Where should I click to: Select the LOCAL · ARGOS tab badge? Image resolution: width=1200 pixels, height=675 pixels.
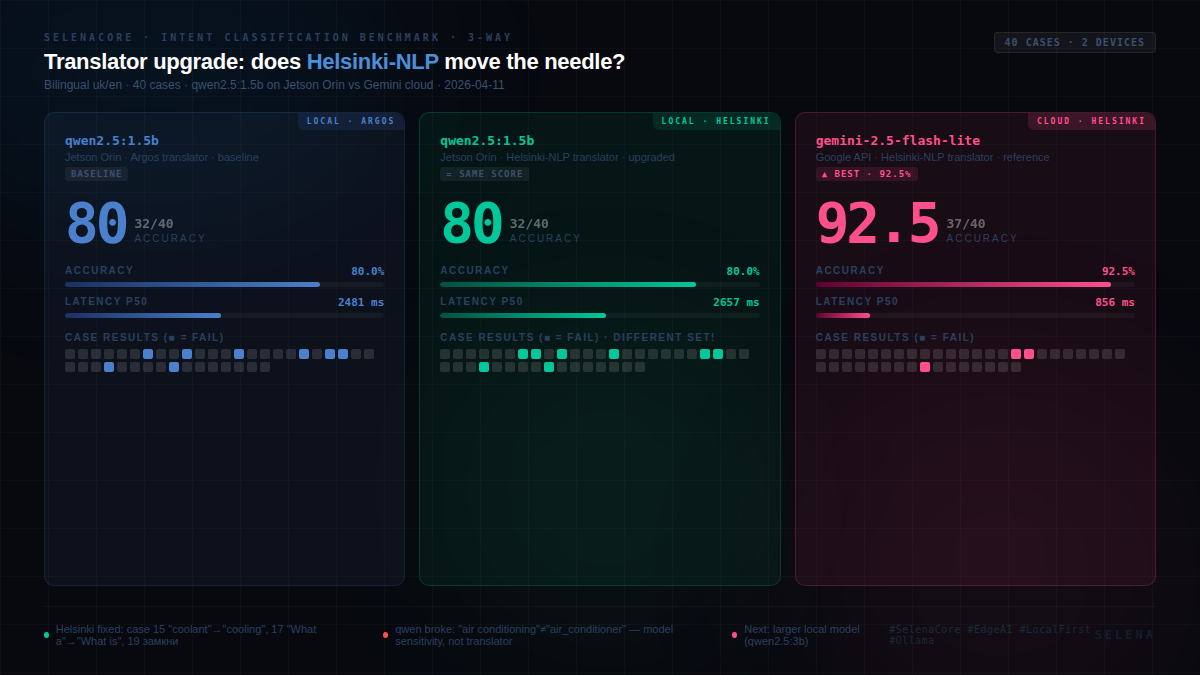pos(351,120)
